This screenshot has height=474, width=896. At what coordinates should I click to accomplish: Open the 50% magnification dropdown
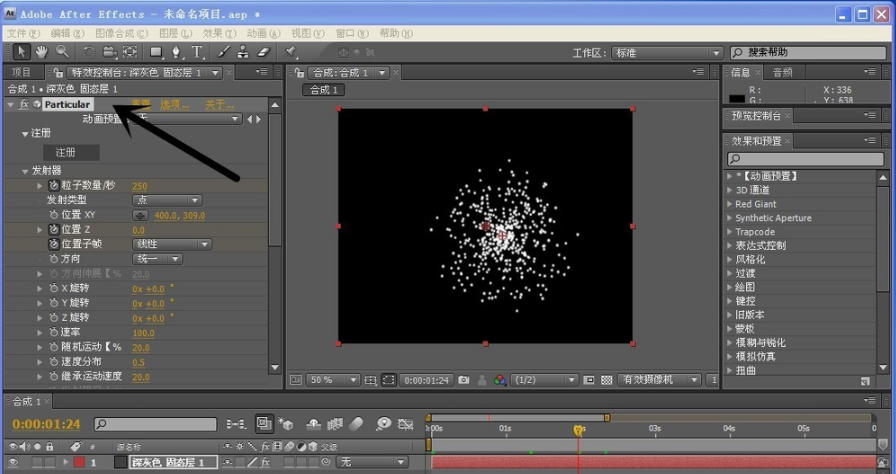tap(334, 380)
